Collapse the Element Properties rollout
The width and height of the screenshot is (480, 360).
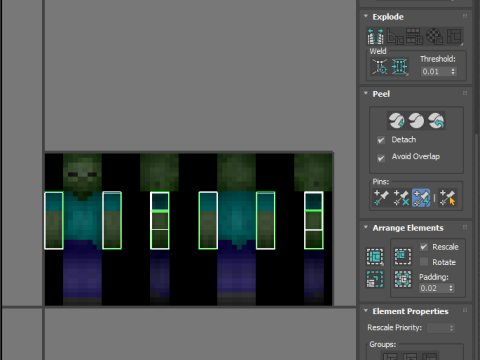pyautogui.click(x=366, y=311)
